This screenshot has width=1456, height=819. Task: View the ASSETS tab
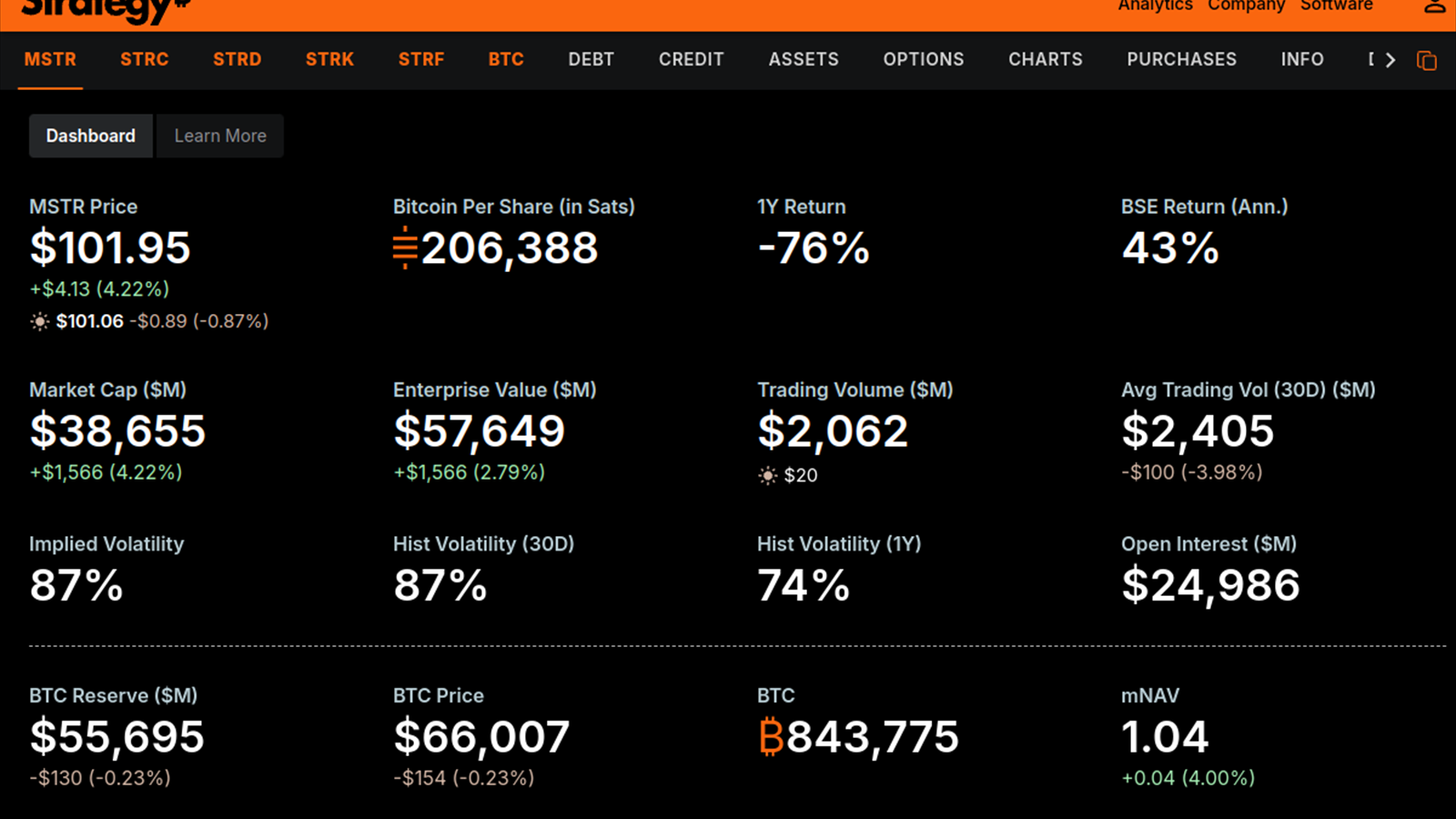804,59
